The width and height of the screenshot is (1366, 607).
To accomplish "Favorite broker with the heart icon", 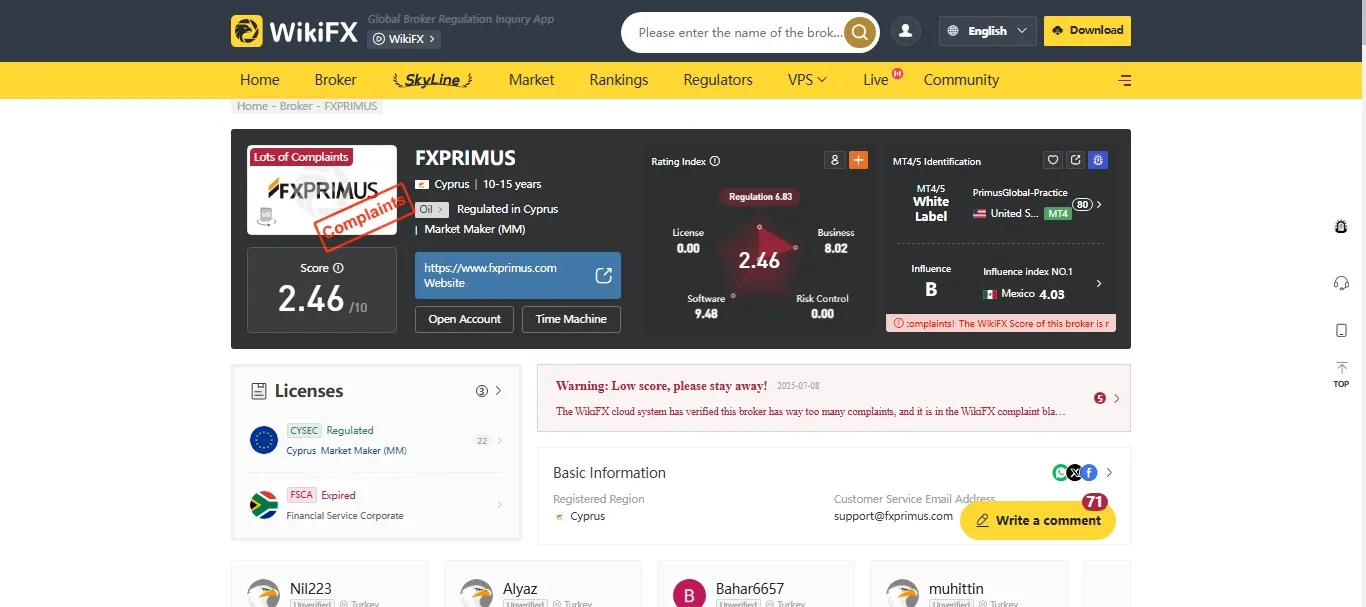I will pos(1052,160).
